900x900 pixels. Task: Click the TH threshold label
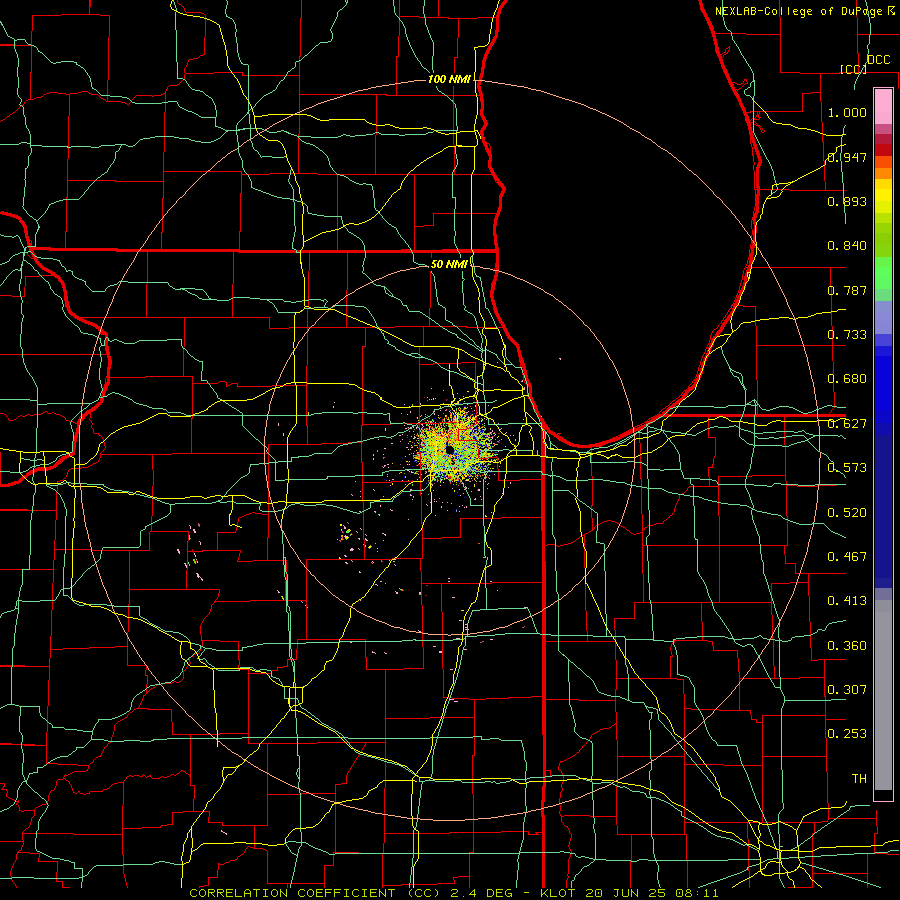[859, 778]
